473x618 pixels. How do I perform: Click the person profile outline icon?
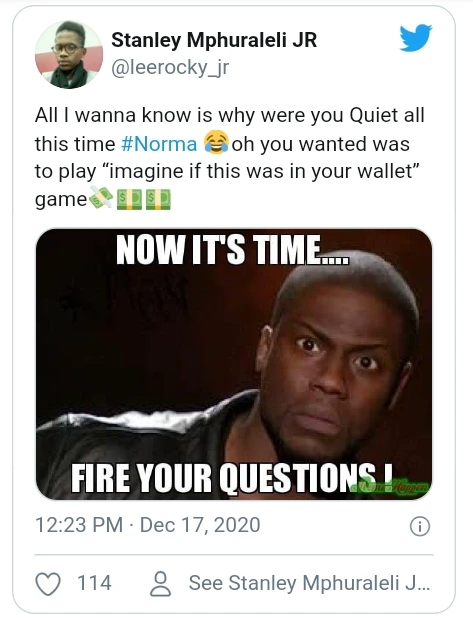point(160,584)
